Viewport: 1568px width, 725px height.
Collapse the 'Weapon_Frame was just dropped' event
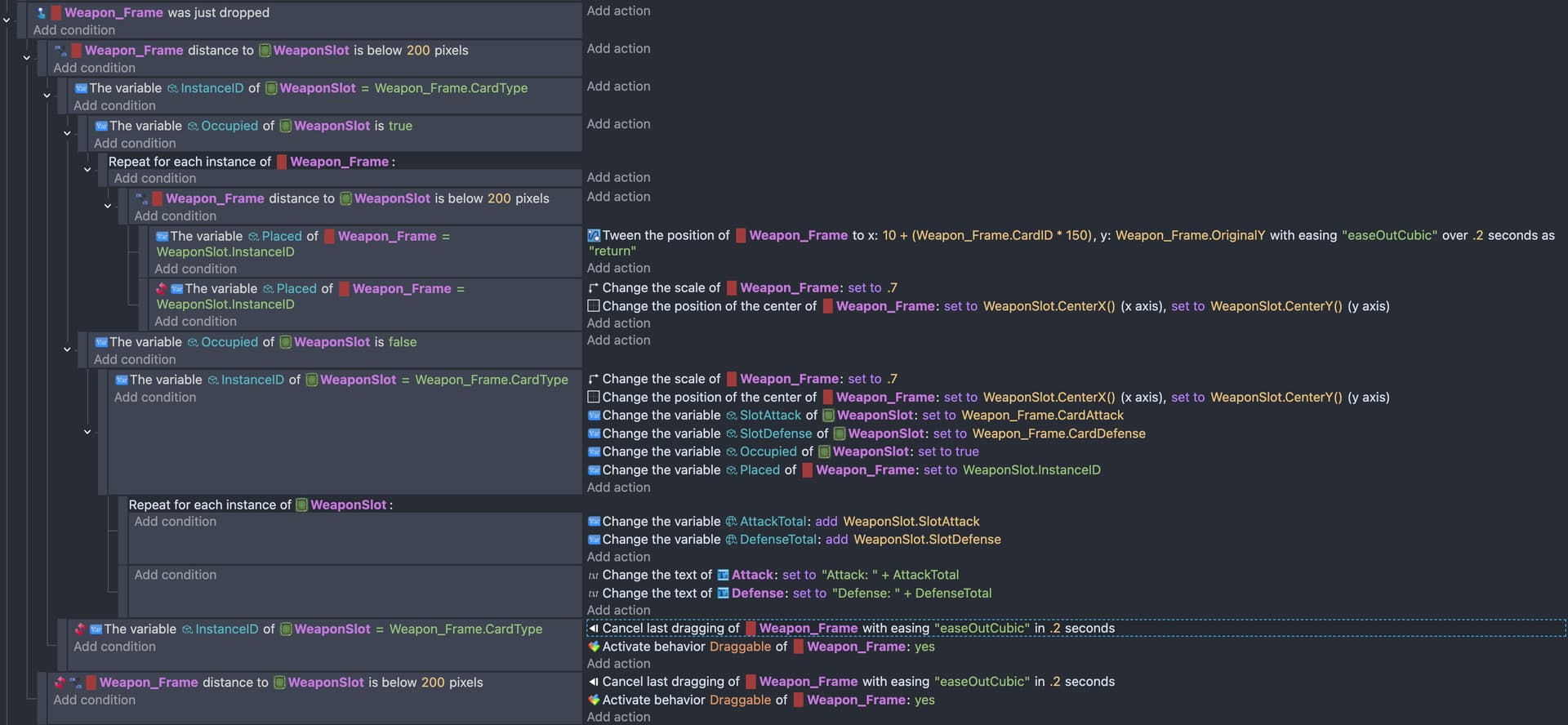point(7,20)
